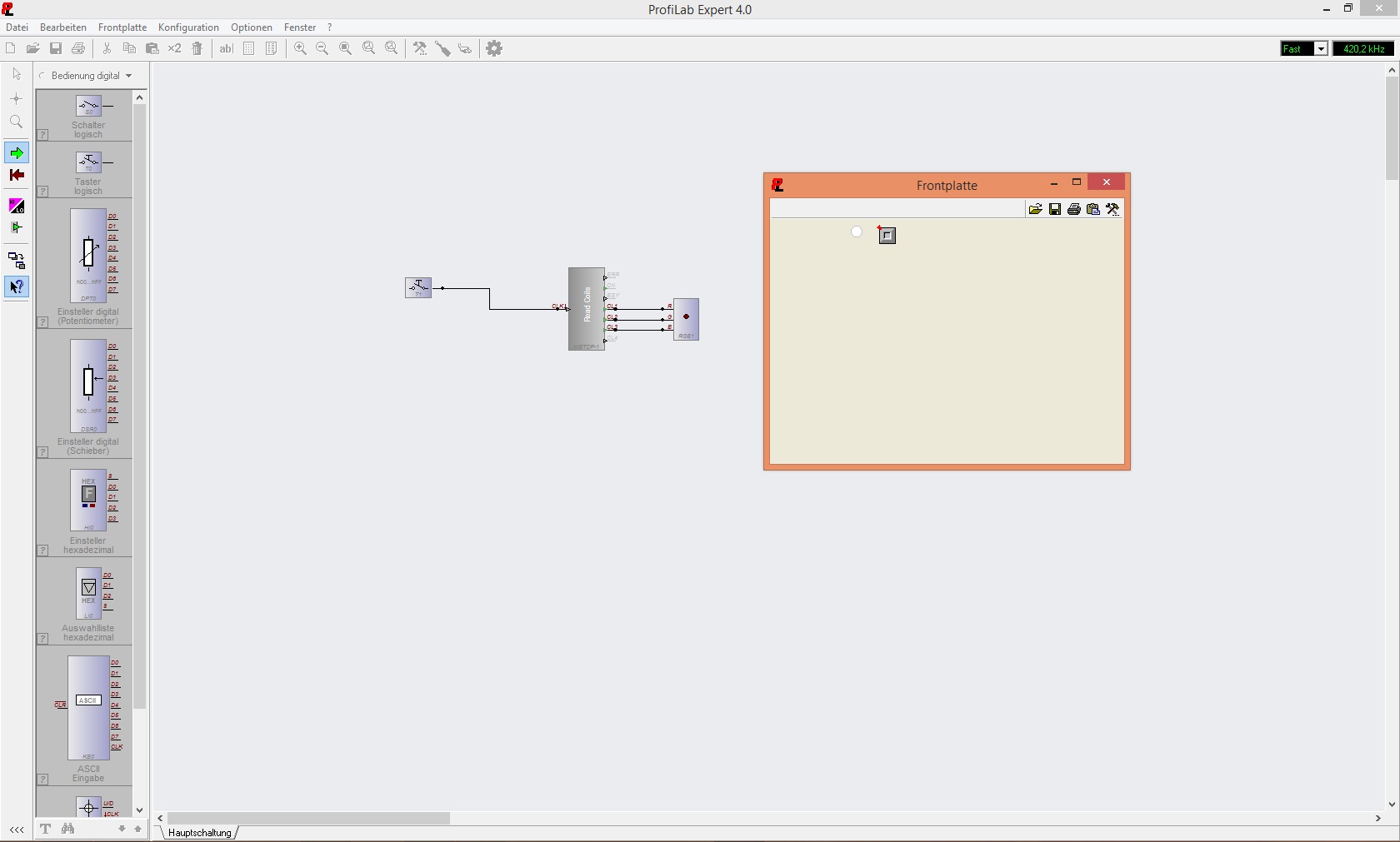Viewport: 1400px width, 842px height.
Task: Open the settings gear icon
Action: point(494,48)
